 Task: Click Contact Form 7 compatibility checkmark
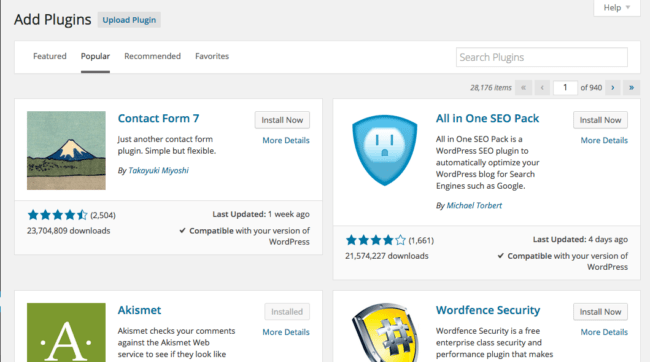(182, 231)
